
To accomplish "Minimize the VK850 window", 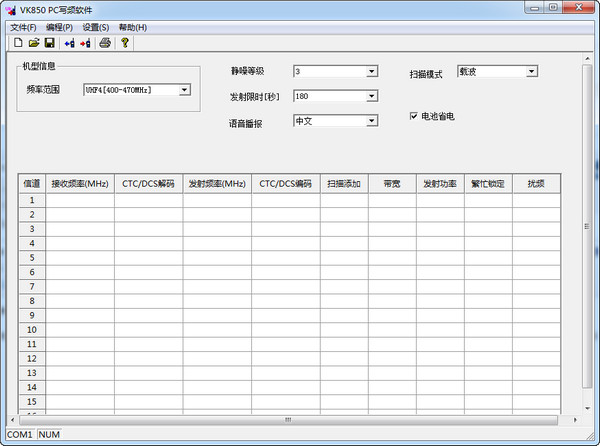I will 535,8.
